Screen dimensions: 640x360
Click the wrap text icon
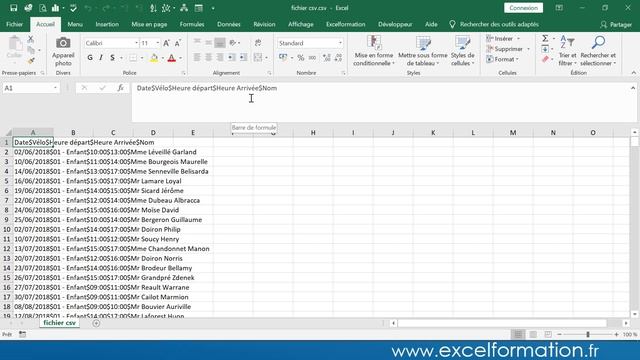258,42
